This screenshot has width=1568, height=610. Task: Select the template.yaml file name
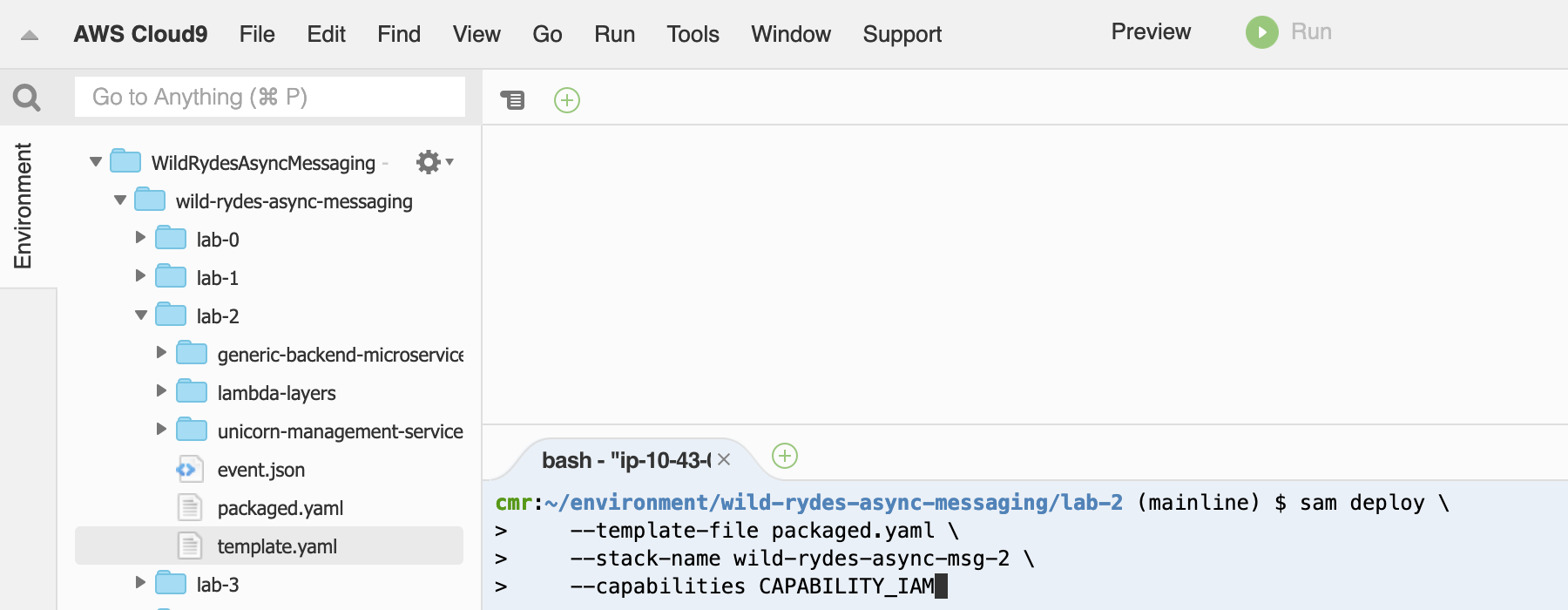click(x=277, y=546)
